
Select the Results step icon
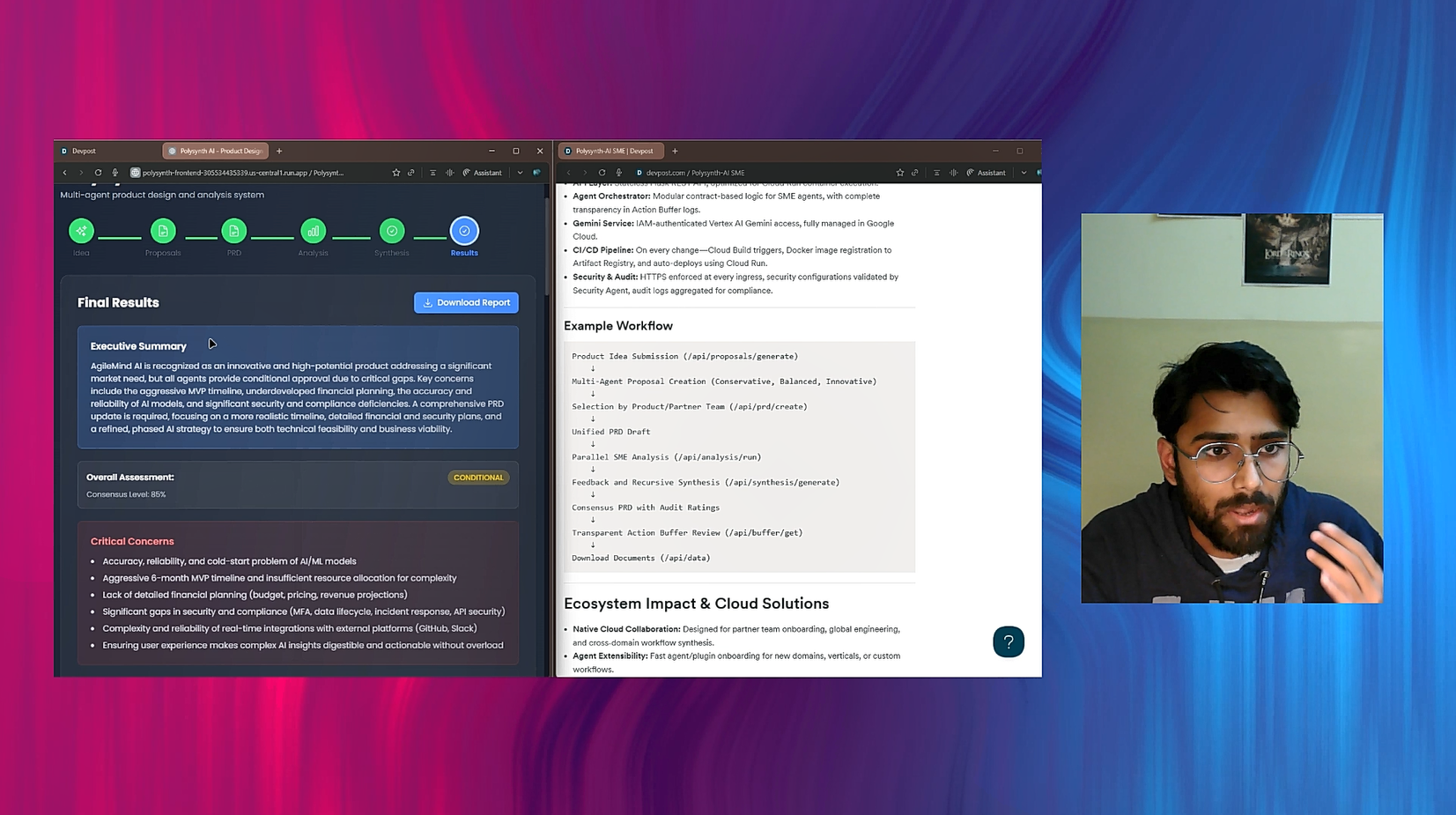[464, 231]
